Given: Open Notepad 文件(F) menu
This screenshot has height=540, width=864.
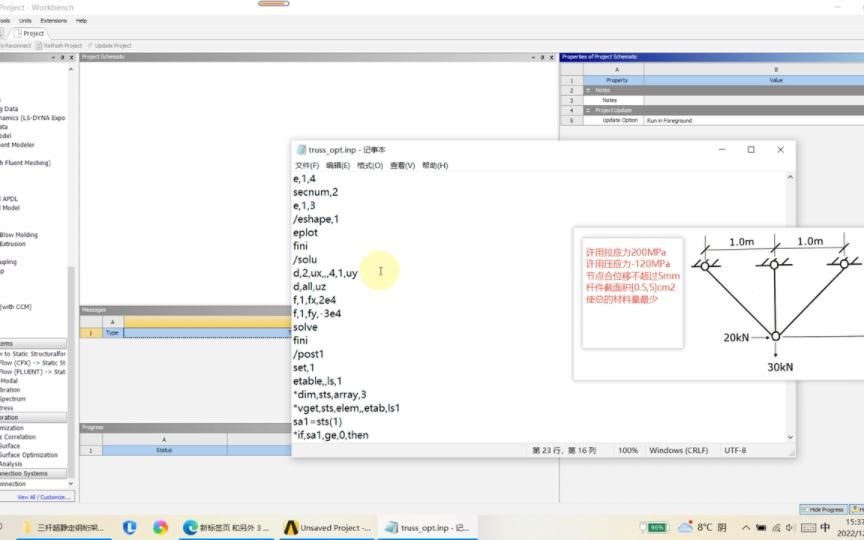Looking at the screenshot, I should 306,165.
